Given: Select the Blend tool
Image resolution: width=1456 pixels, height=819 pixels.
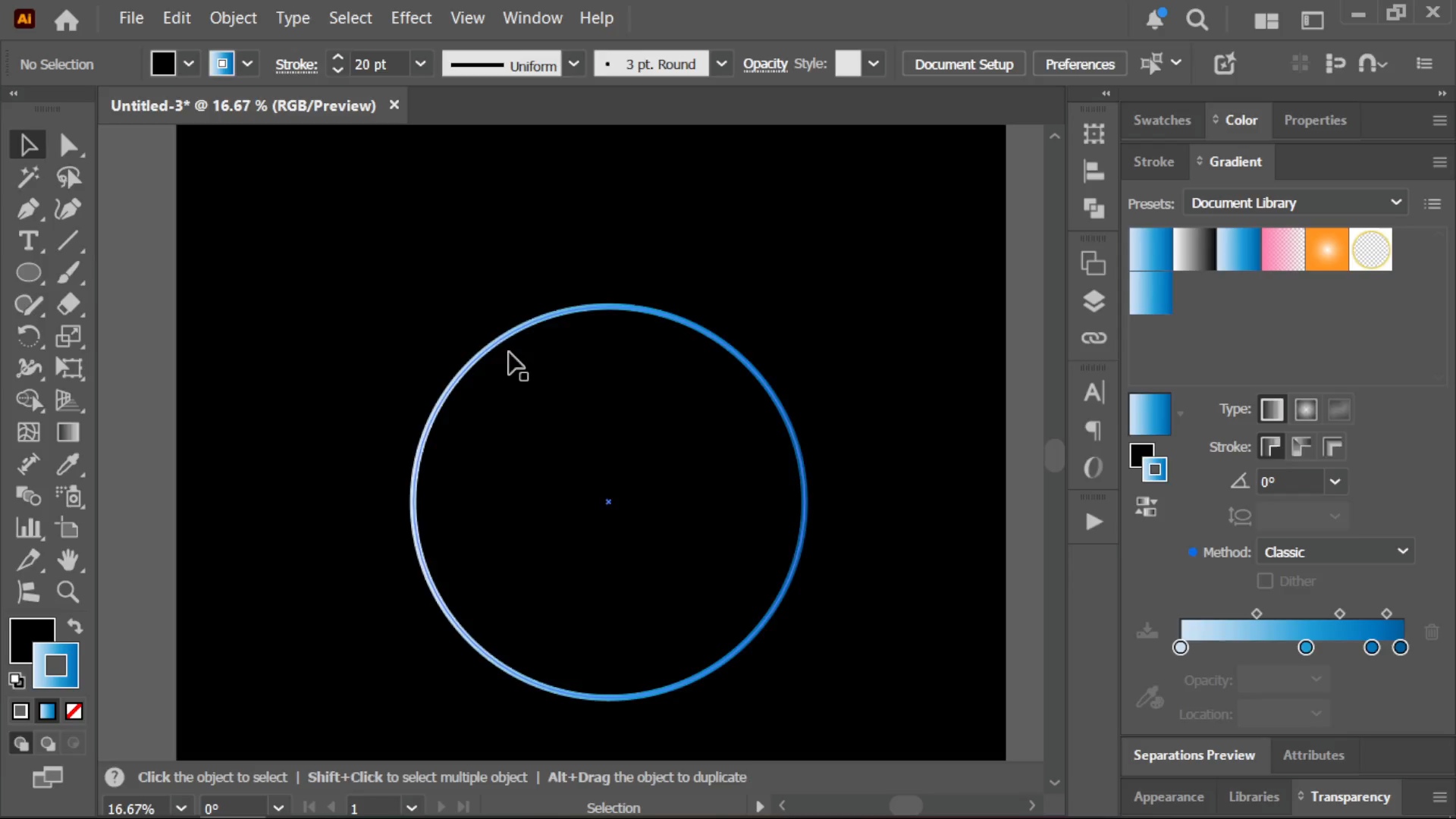Looking at the screenshot, I should [28, 496].
